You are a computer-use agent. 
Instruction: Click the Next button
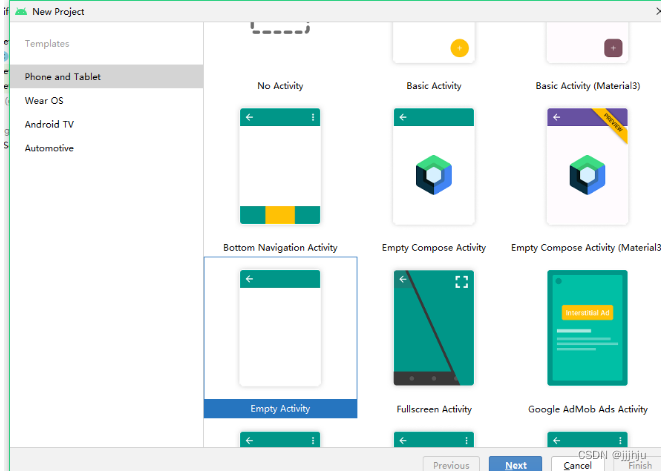[x=515, y=464]
